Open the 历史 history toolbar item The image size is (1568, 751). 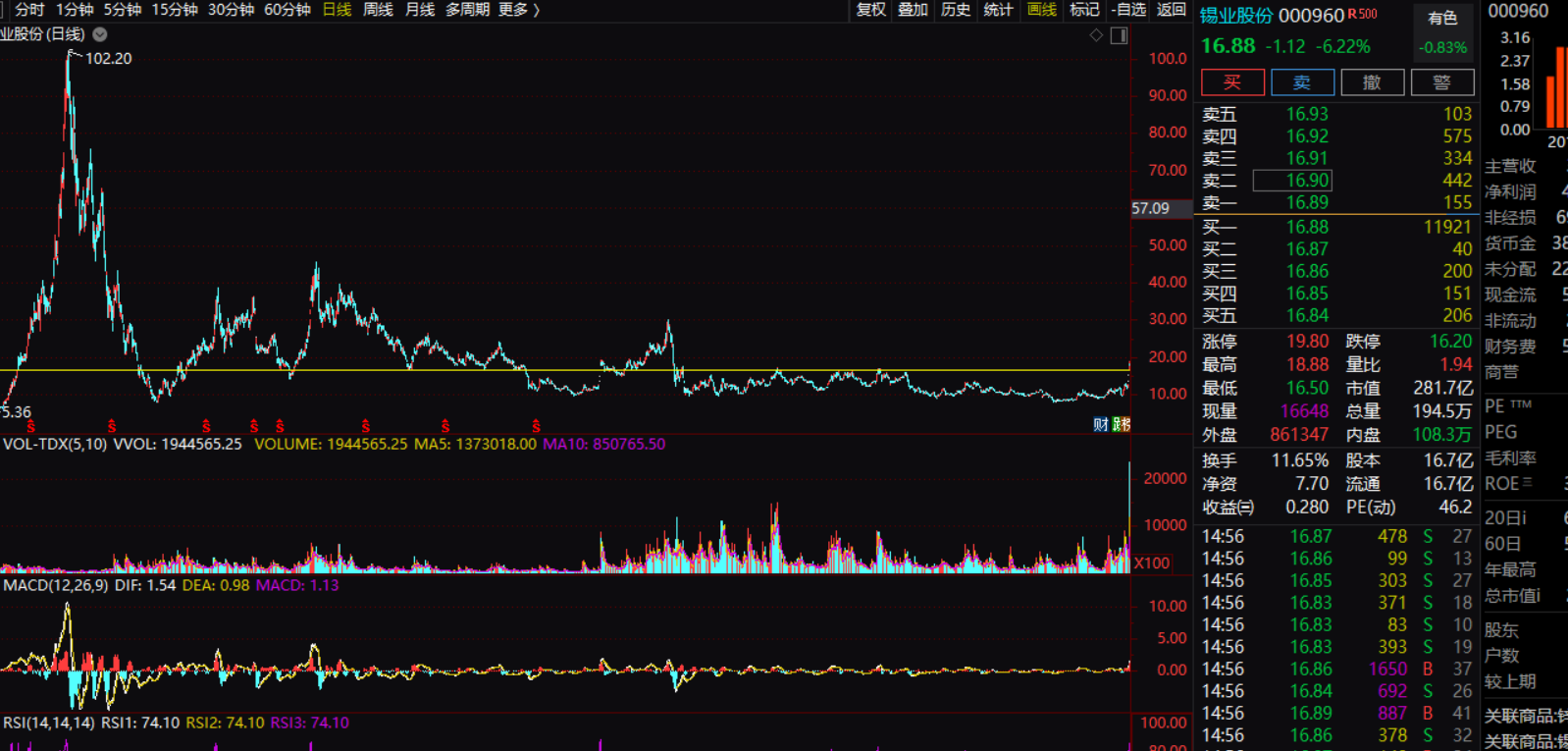point(956,10)
